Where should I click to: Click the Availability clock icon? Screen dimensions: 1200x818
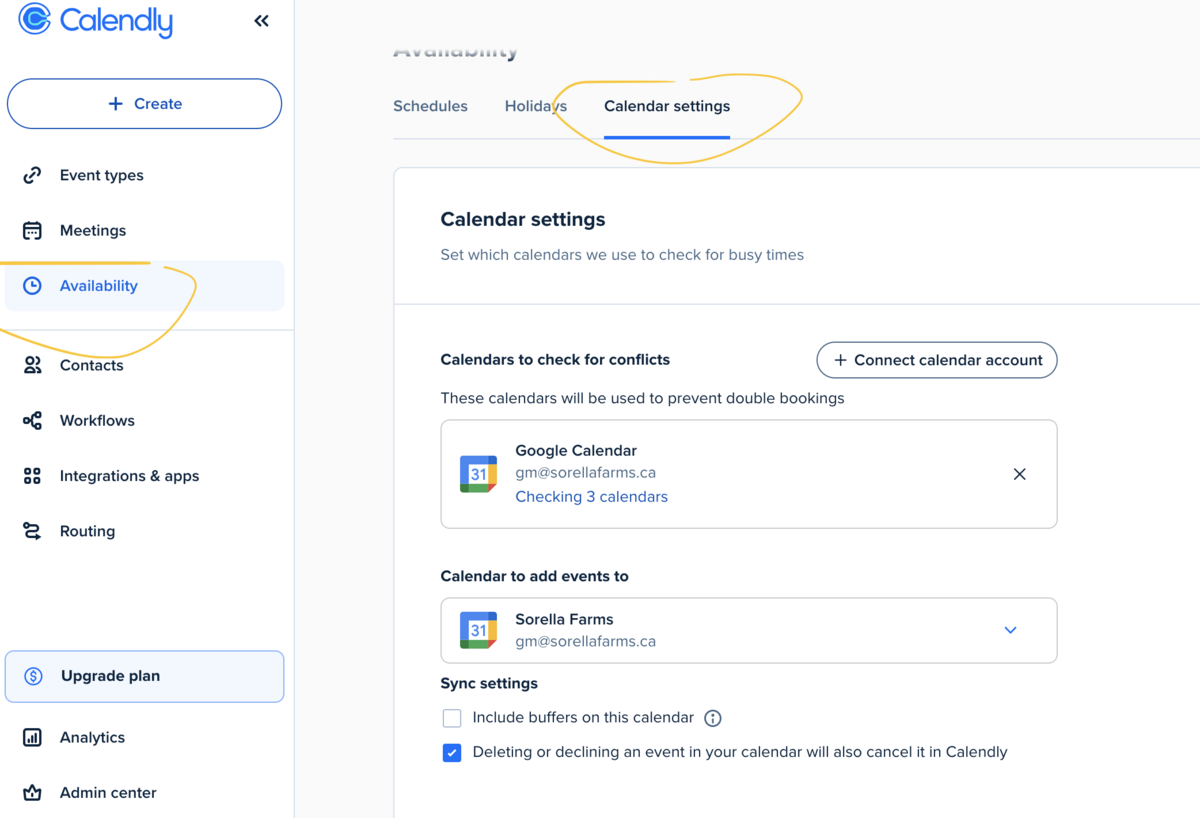[x=32, y=286]
